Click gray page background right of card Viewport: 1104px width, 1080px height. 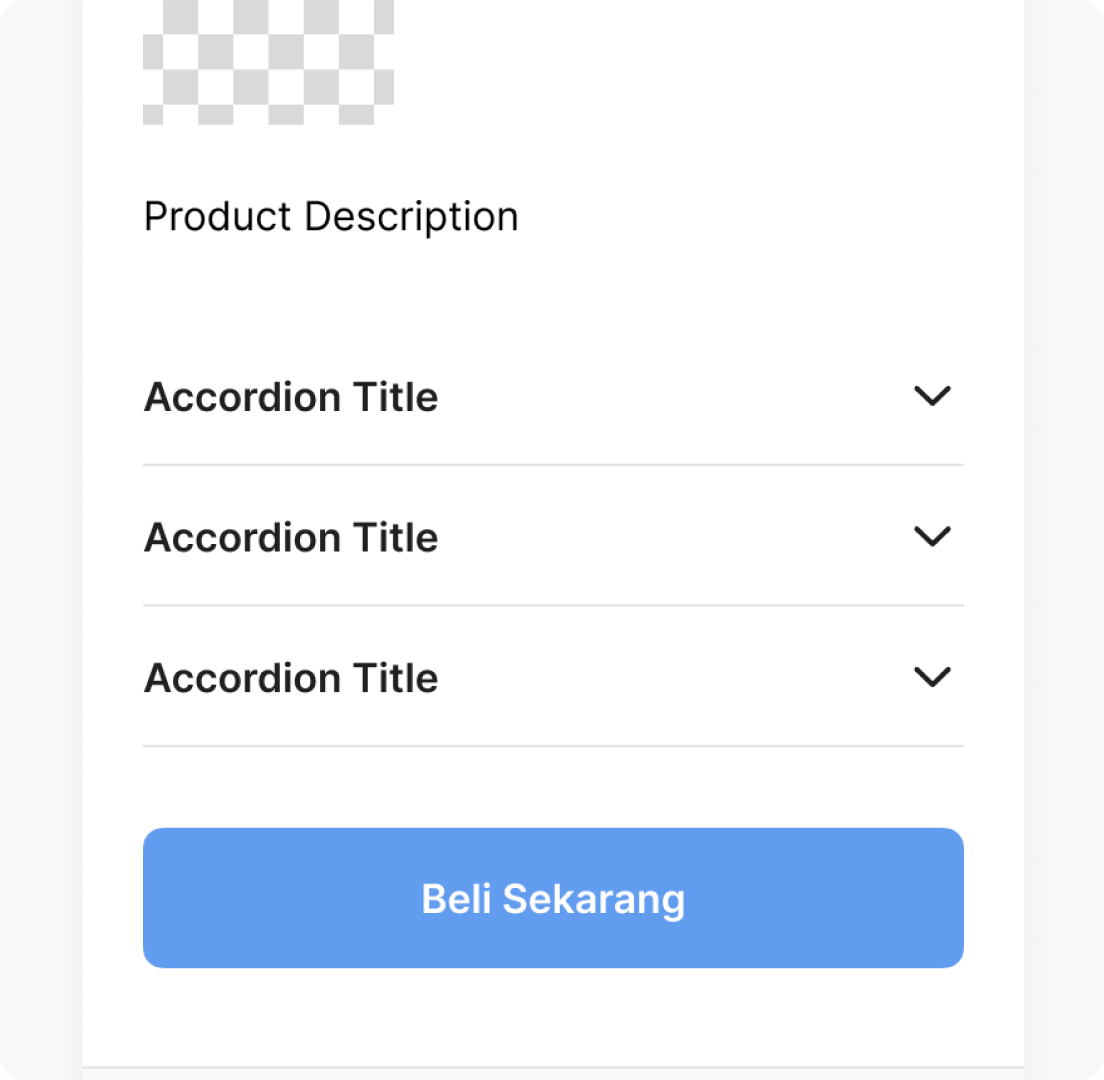(1064, 540)
